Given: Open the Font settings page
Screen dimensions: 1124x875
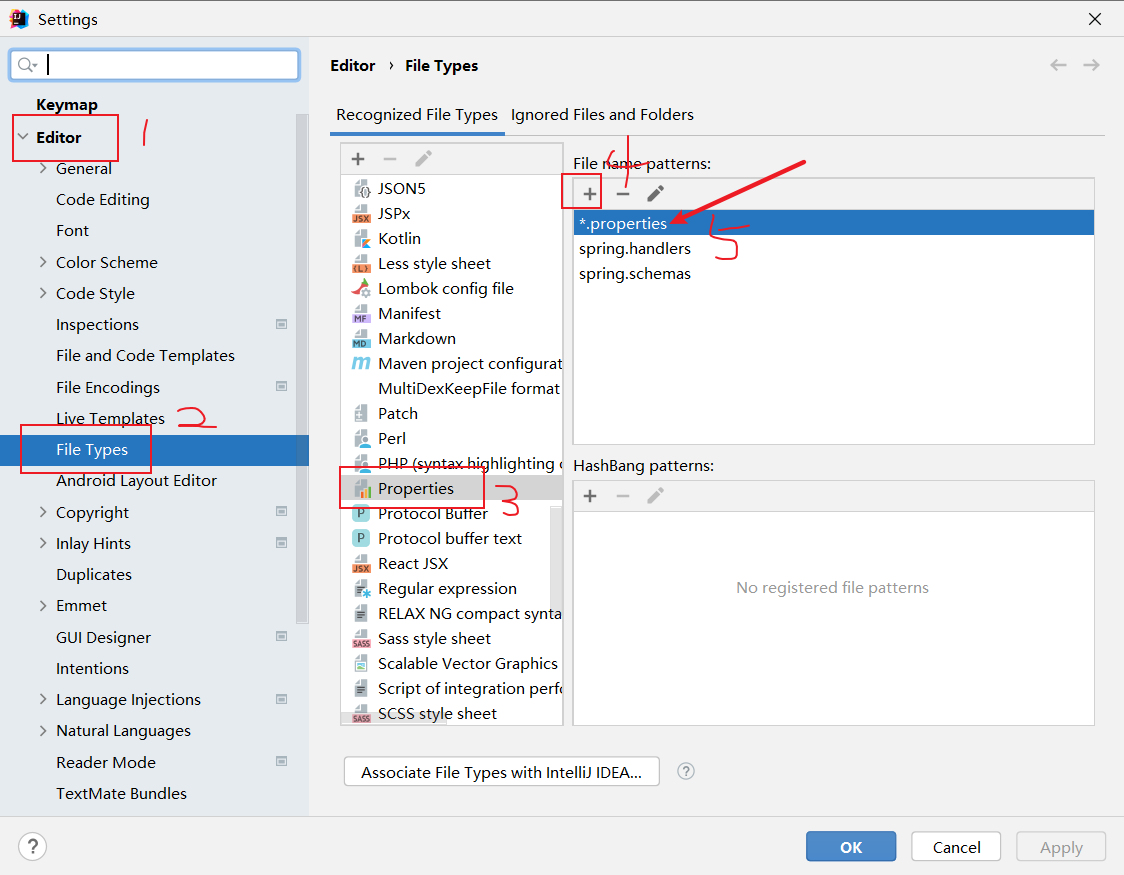Looking at the screenshot, I should [72, 231].
